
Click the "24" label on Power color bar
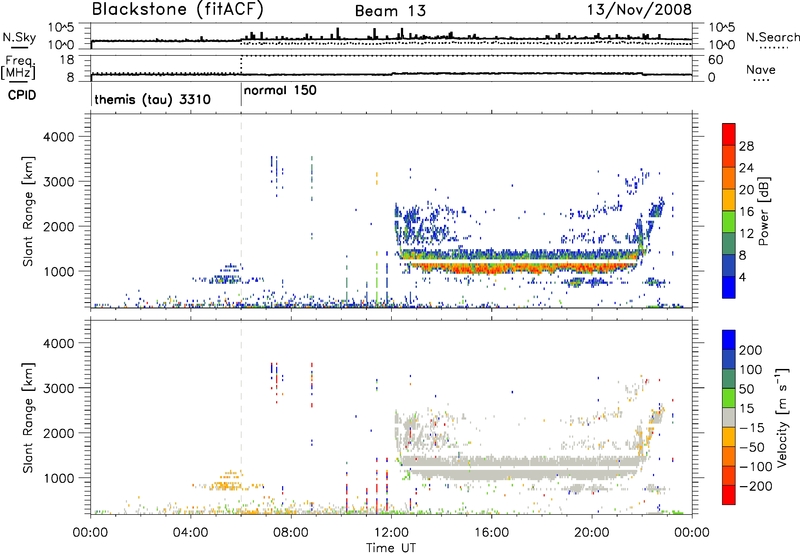click(x=746, y=168)
